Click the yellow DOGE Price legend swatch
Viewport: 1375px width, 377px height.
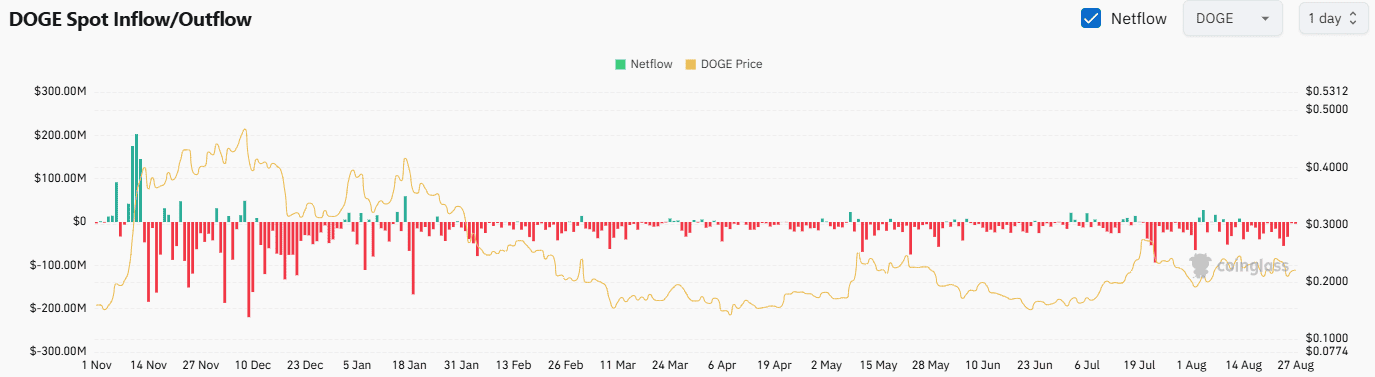click(x=690, y=64)
